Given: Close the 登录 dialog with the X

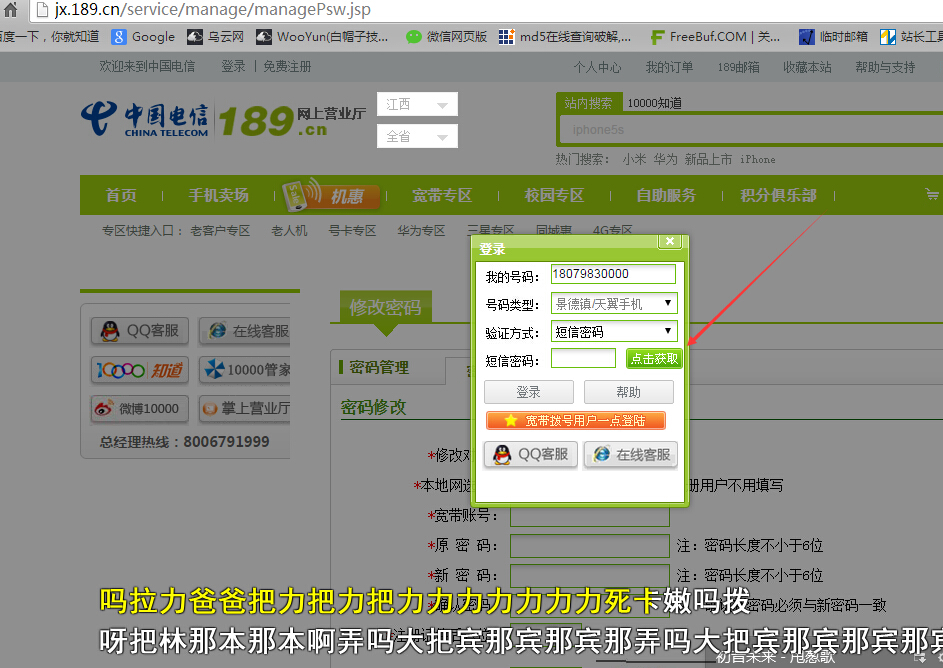Looking at the screenshot, I should 669,241.
